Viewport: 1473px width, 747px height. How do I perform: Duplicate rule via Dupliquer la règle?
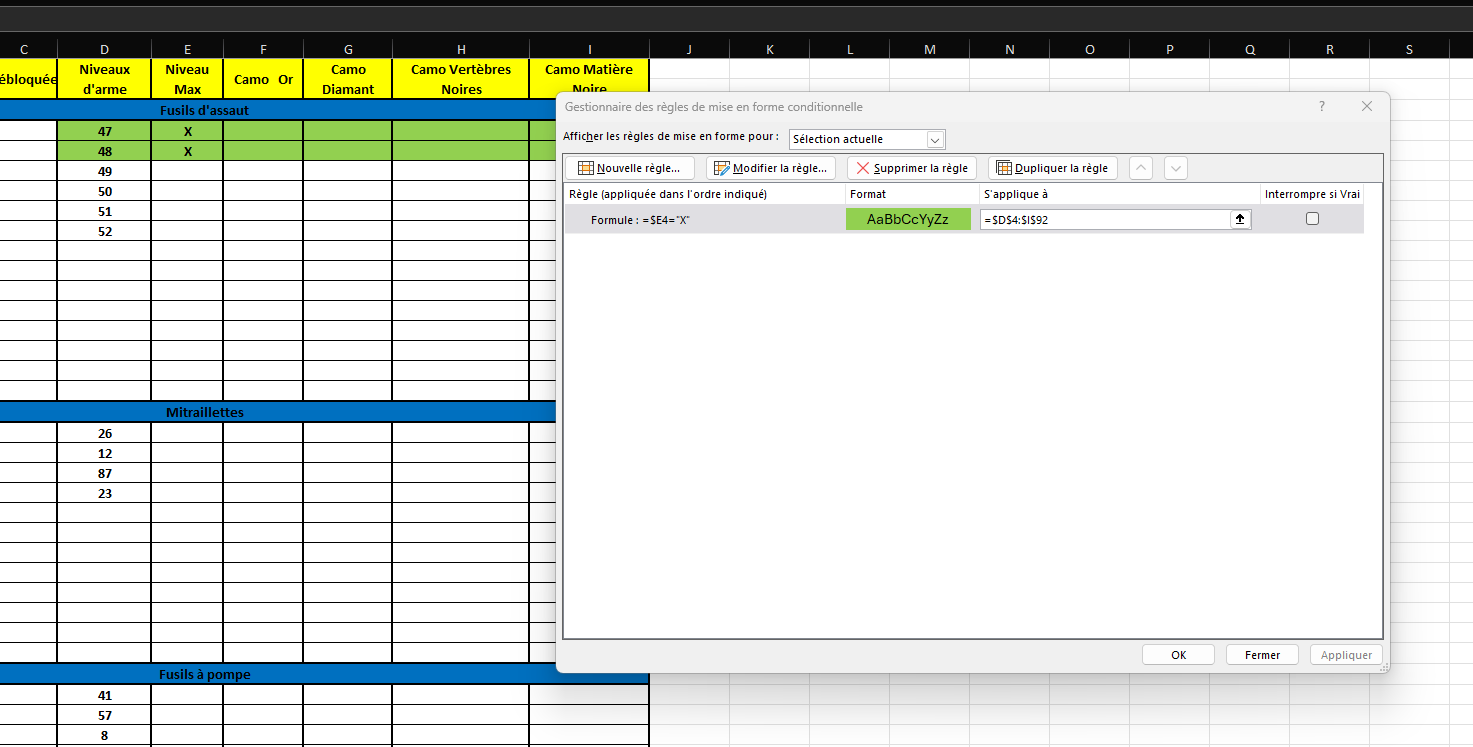1052,168
